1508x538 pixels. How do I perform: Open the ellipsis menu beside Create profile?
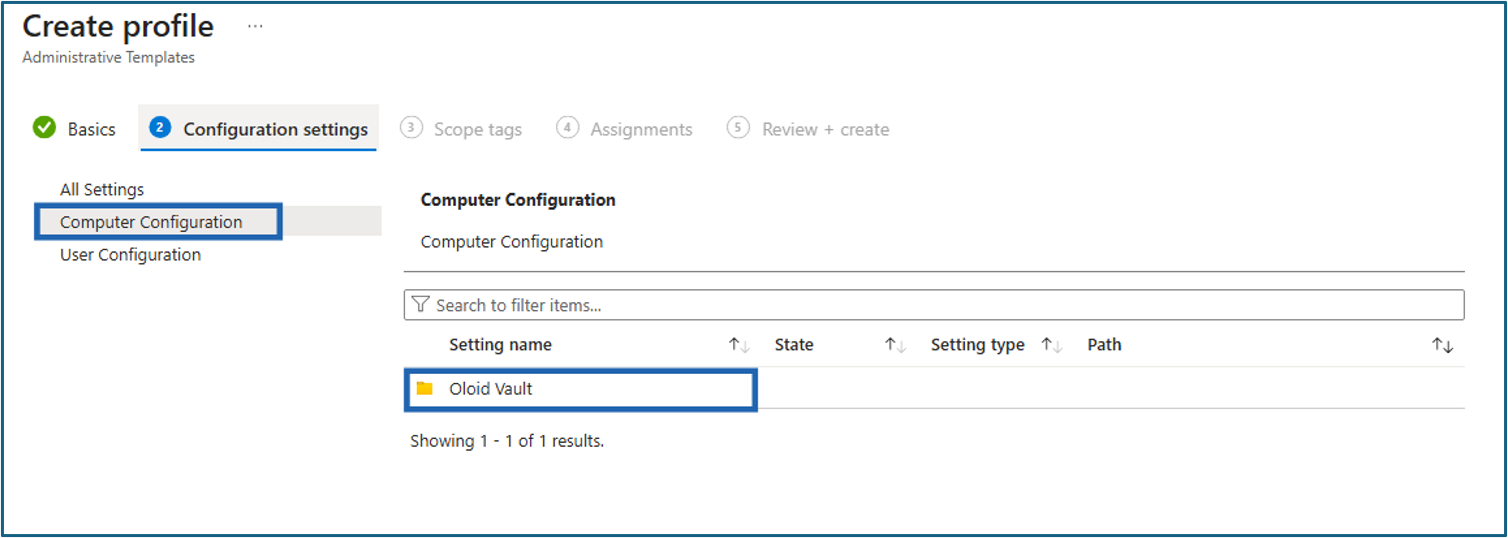tap(255, 26)
